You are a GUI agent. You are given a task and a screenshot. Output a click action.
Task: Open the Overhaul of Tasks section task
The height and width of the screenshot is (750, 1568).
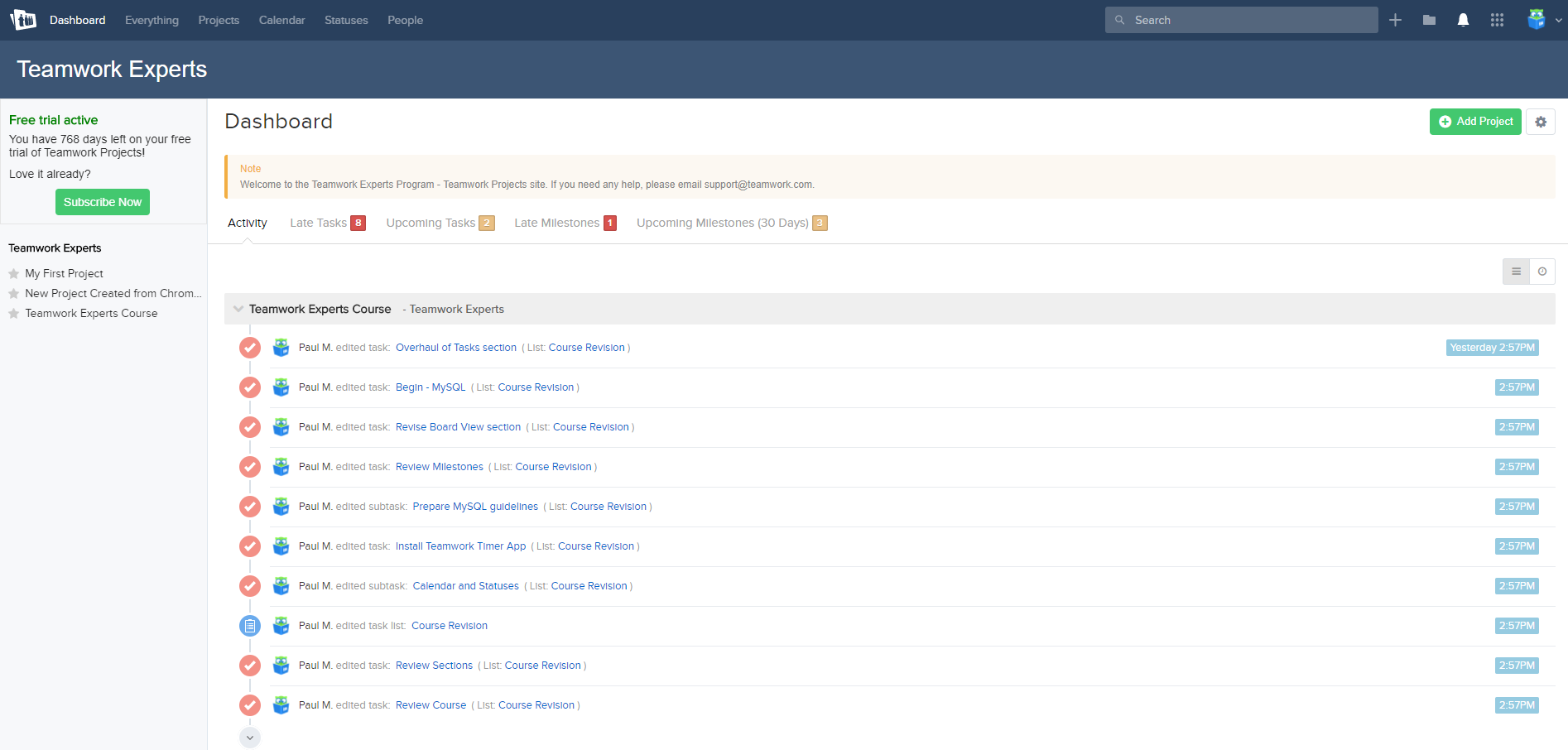point(456,348)
